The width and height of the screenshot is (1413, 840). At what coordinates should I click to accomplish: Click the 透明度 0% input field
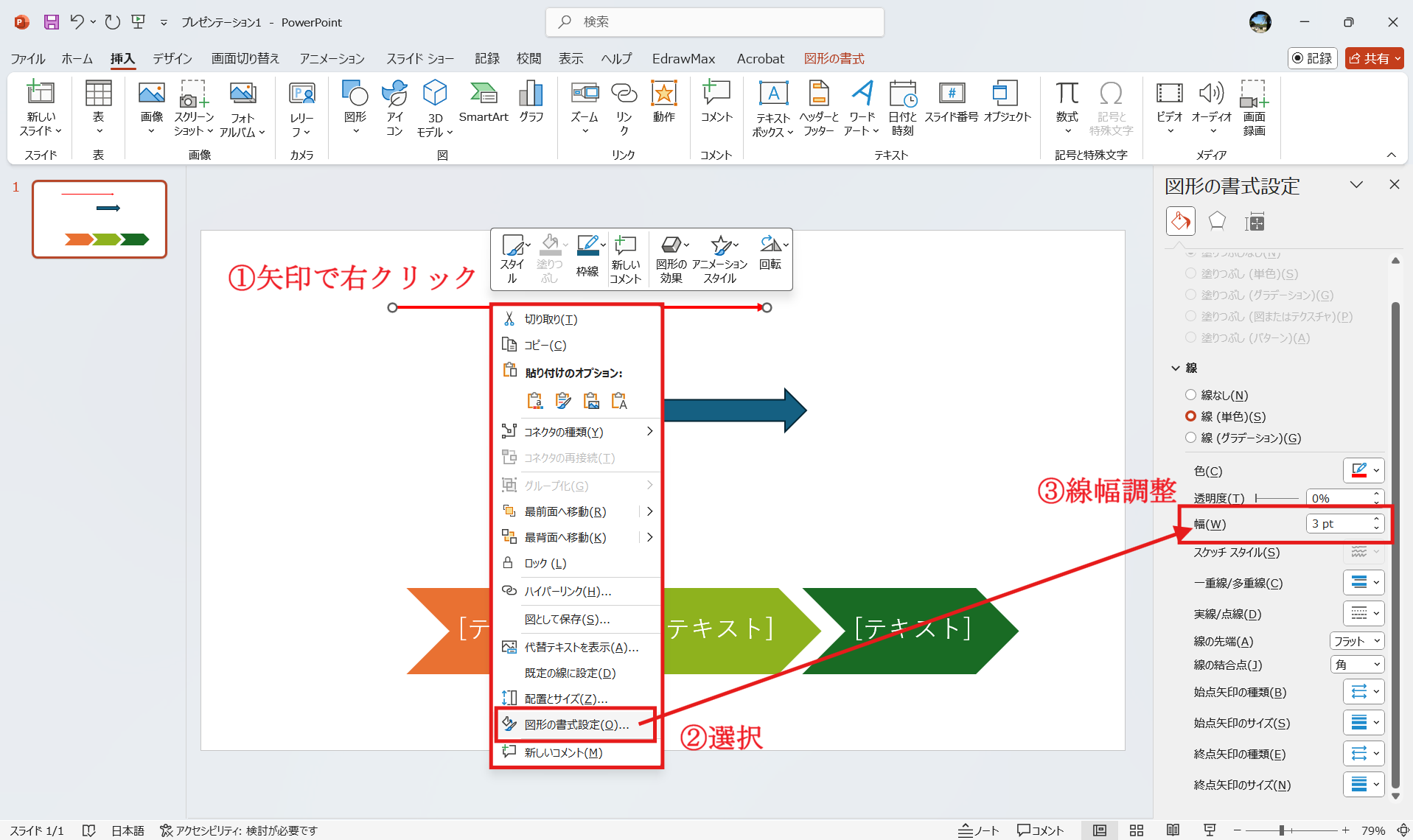coord(1339,499)
